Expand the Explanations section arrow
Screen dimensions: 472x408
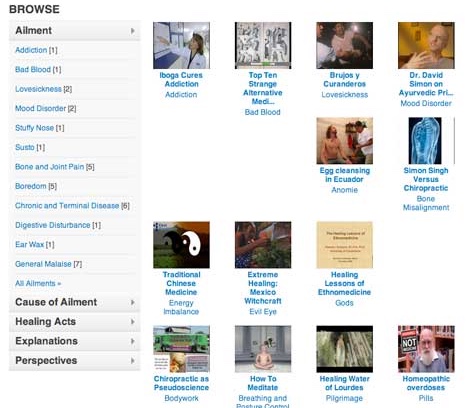click(x=133, y=341)
